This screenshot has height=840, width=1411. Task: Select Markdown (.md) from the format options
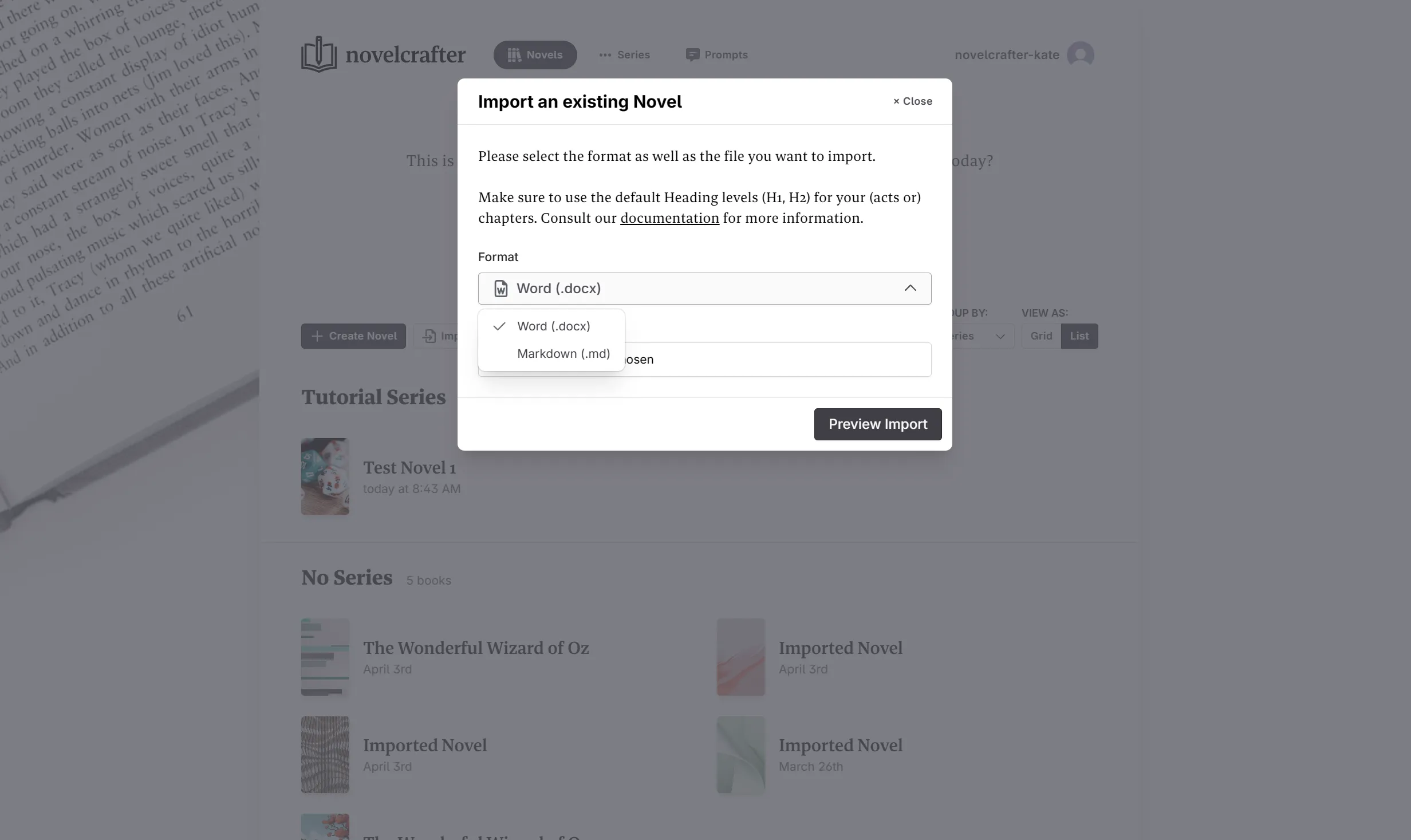(562, 354)
